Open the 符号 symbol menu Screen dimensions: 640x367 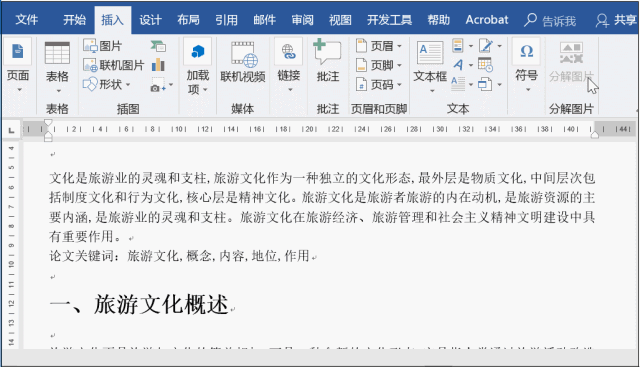527,65
